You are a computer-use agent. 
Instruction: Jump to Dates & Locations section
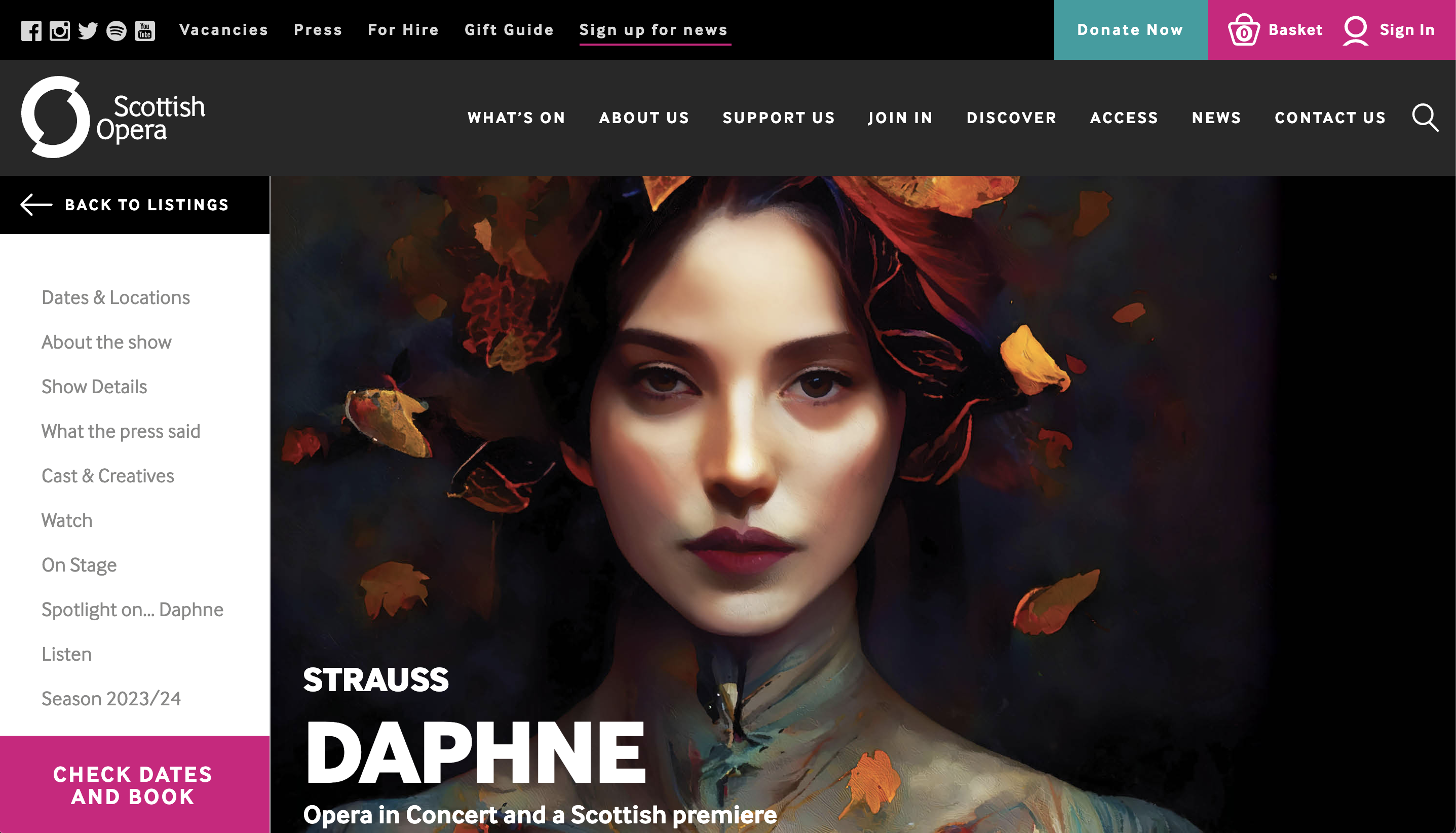[116, 297]
